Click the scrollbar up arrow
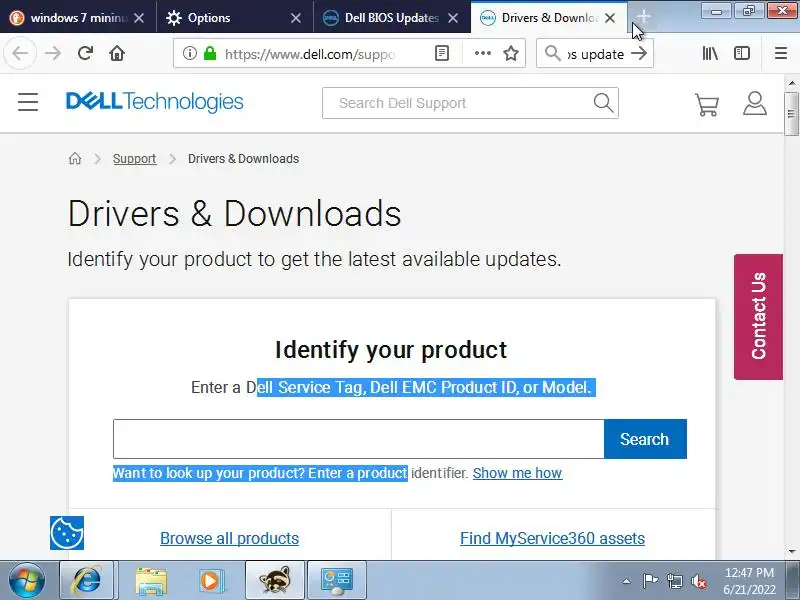The width and height of the screenshot is (800, 600). (x=791, y=82)
